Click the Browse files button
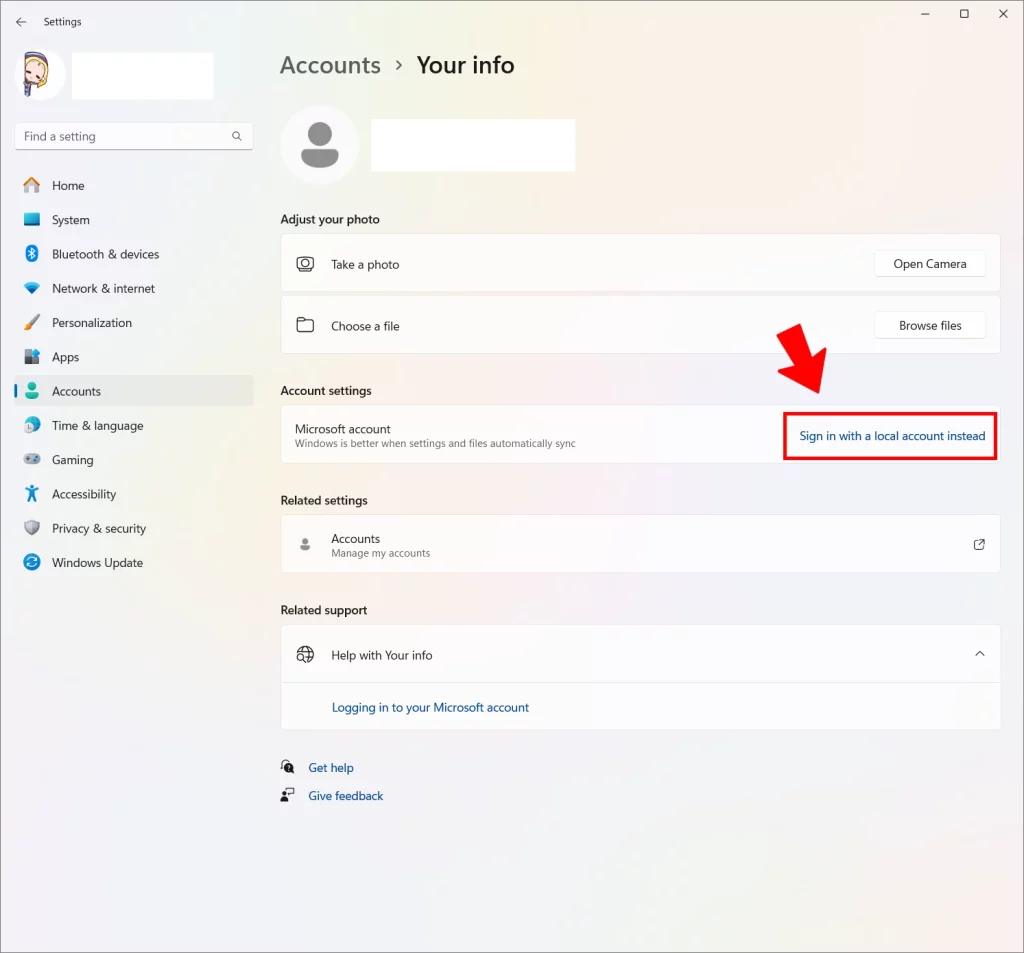Viewport: 1024px width, 953px height. click(929, 325)
